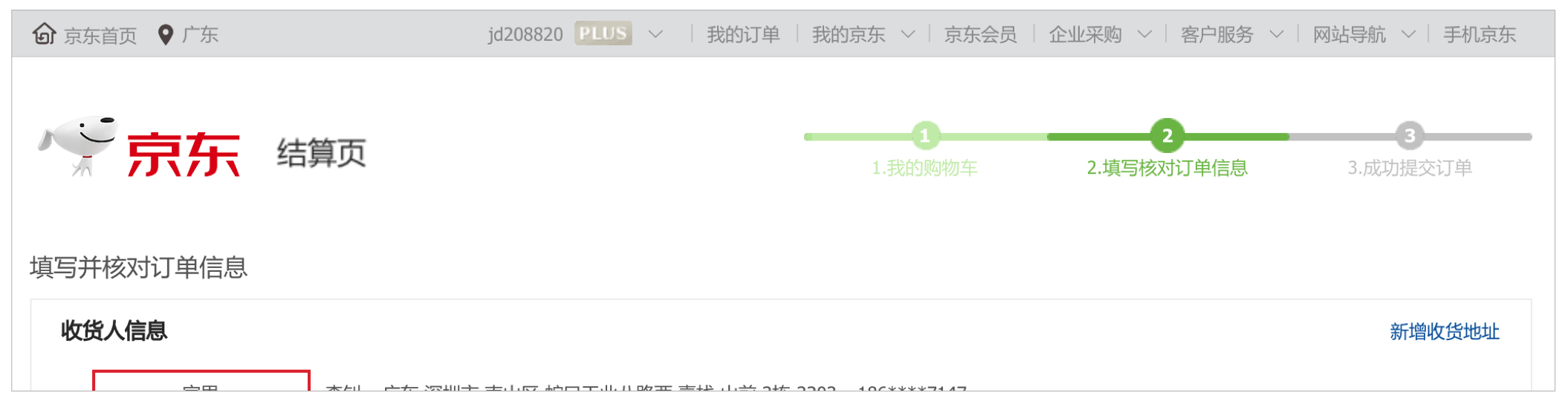Screen dimensions: 1568x404
Task: Open 网站导航 menu
Action: tap(1350, 34)
